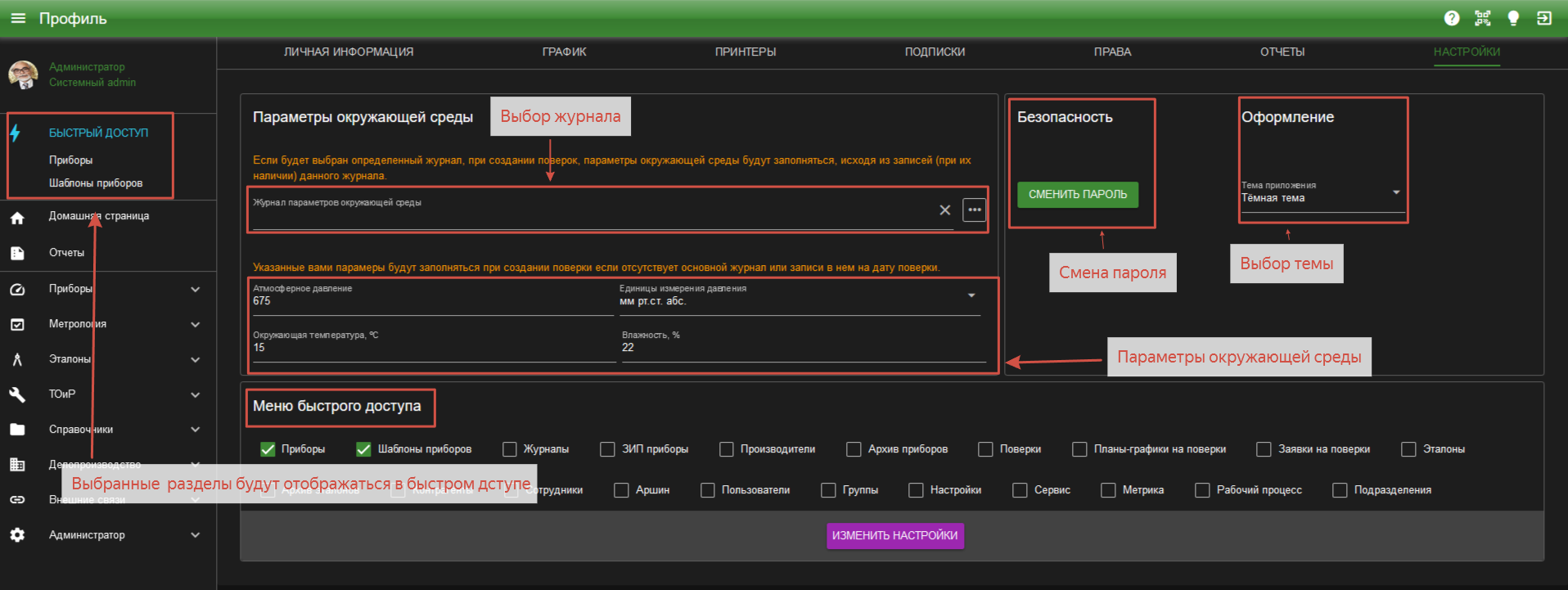This screenshot has width=1568, height=590.
Task: Click the home page house icon
Action: (x=17, y=218)
